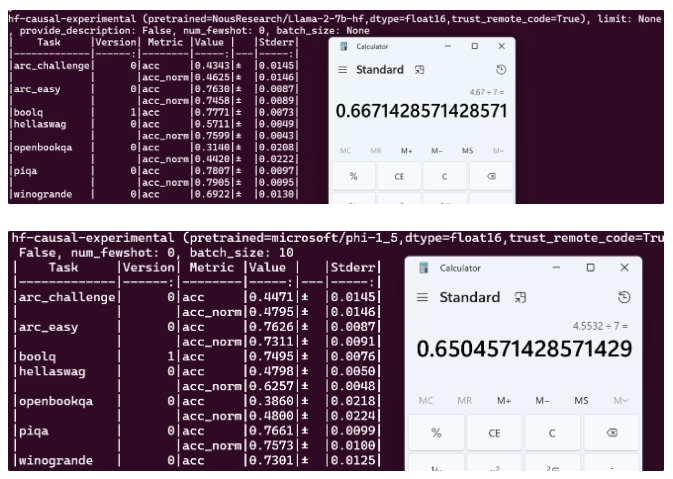Click MS in the 4.67 ÷ 7 calculator
Viewport: 673px width, 479px height.
pyautogui.click(x=467, y=151)
